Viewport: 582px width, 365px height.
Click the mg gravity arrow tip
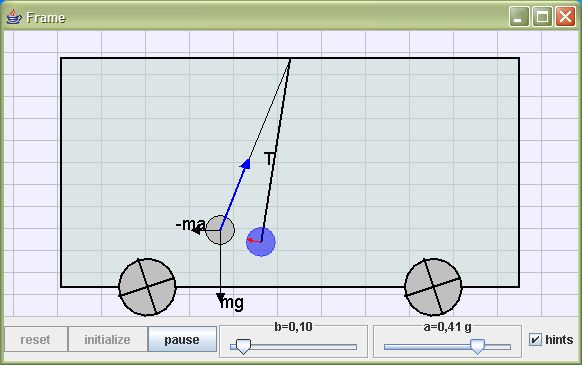click(x=220, y=298)
